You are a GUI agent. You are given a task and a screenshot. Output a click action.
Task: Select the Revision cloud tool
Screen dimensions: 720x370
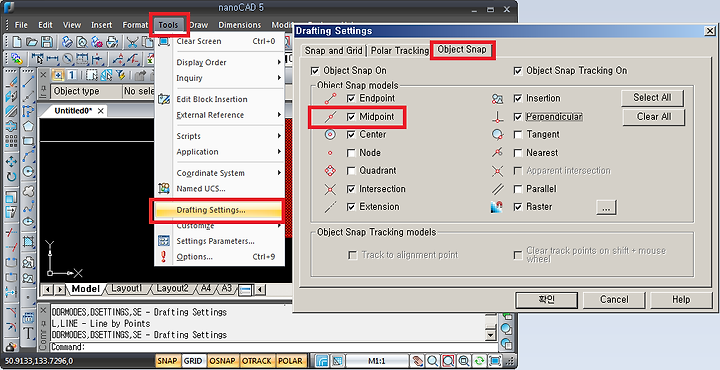click(28, 191)
